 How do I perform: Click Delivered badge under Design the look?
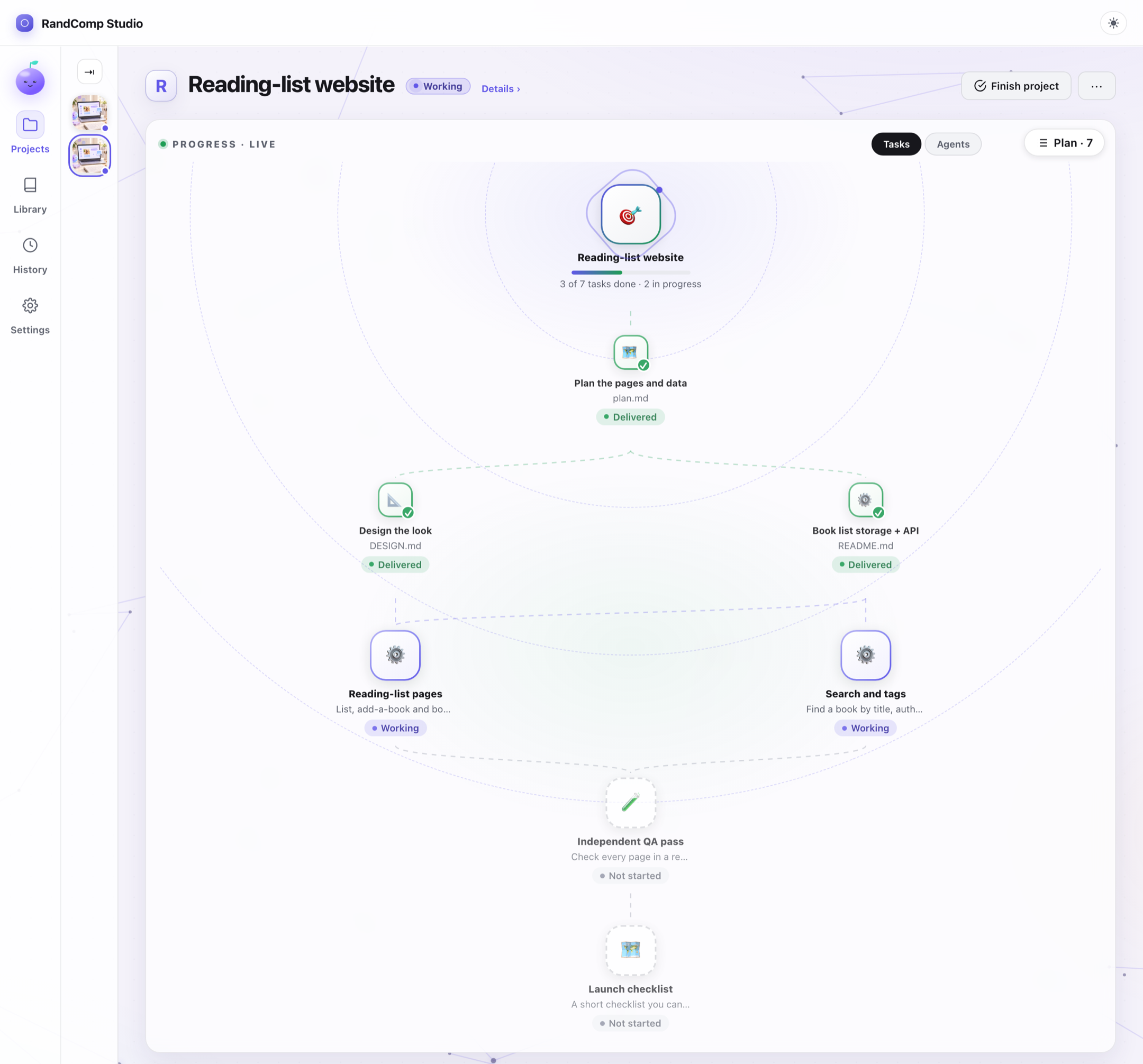click(x=395, y=565)
